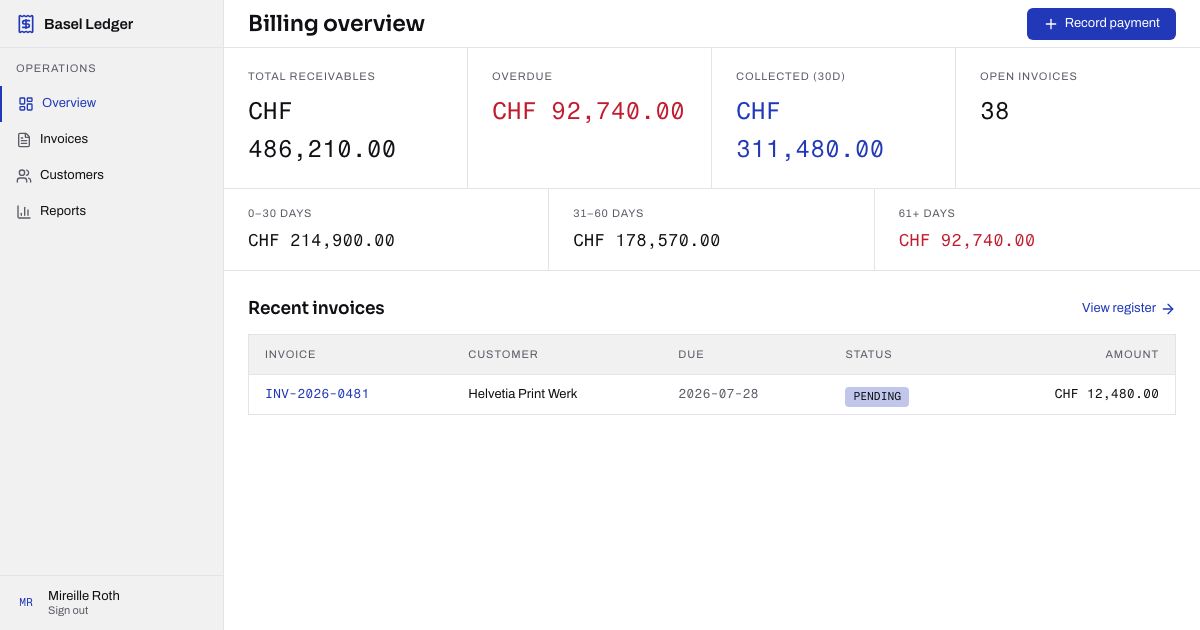Sign out of the account
This screenshot has width=1200, height=630.
pyautogui.click(x=68, y=610)
